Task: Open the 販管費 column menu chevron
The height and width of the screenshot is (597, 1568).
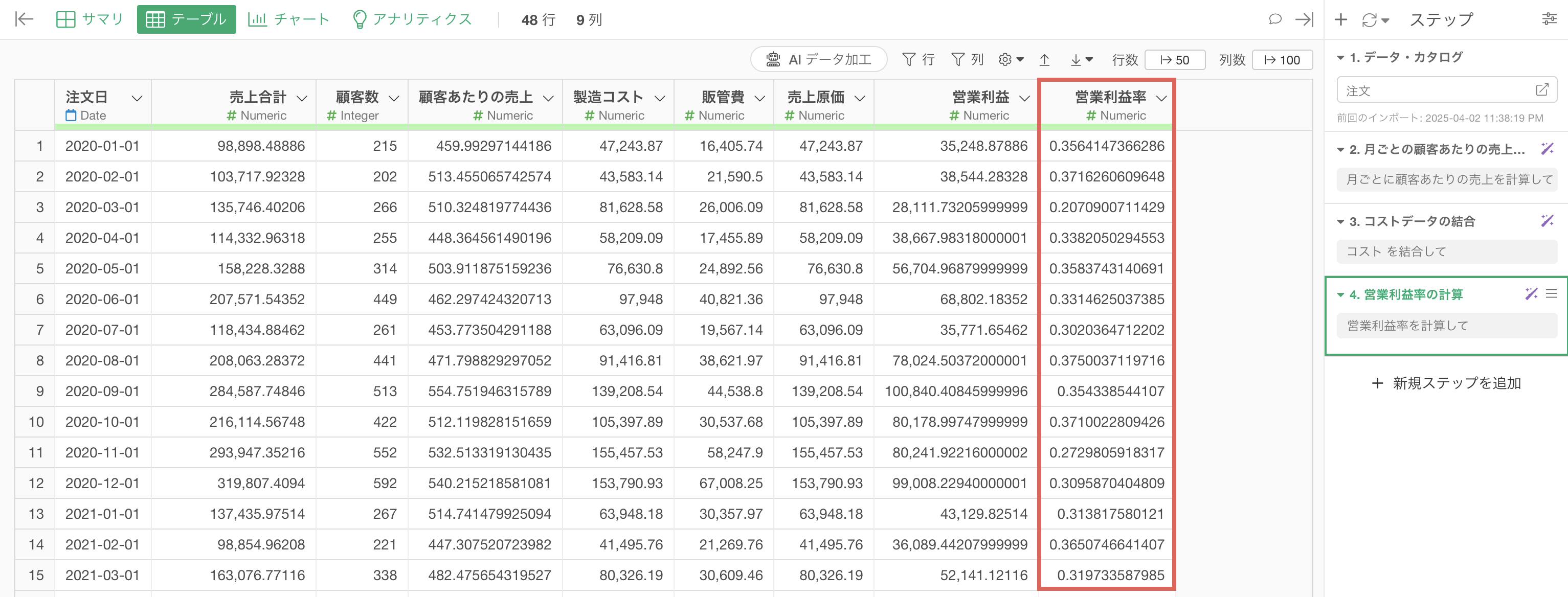Action: 759,98
